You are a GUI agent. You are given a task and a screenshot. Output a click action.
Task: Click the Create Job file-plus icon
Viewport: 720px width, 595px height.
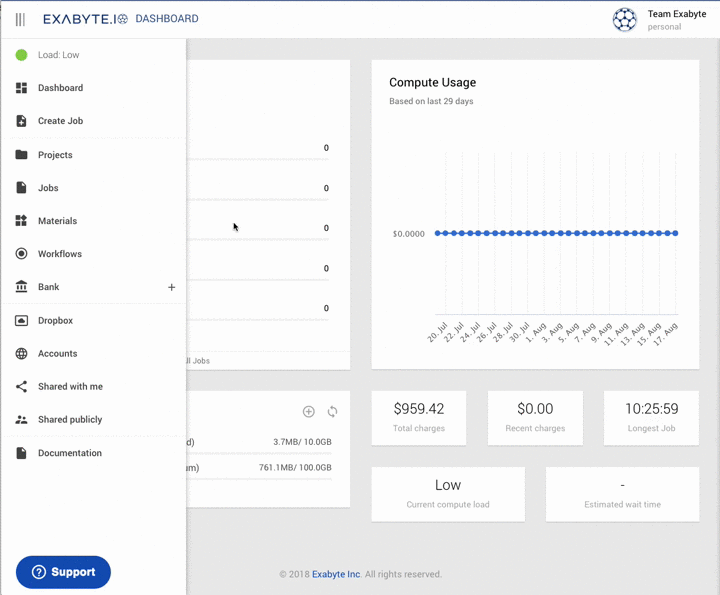[x=21, y=121]
